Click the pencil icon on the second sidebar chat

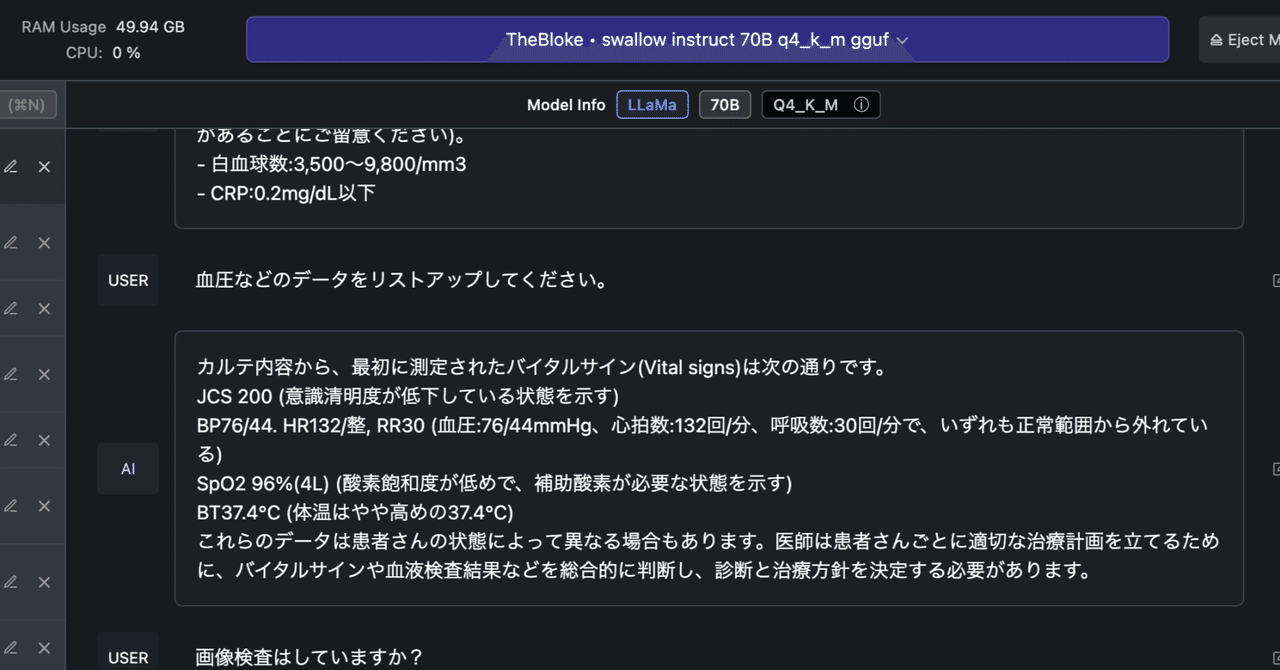coord(11,242)
